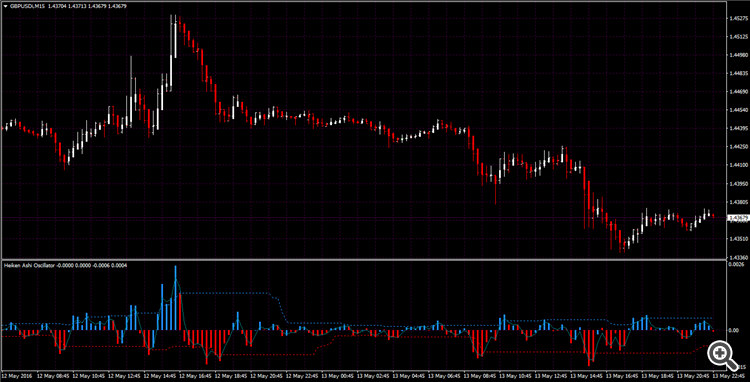This screenshot has width=750, height=382.
Task: Open the chart menu triangle beside GBPUSD,M15
Action: coord(5,6)
